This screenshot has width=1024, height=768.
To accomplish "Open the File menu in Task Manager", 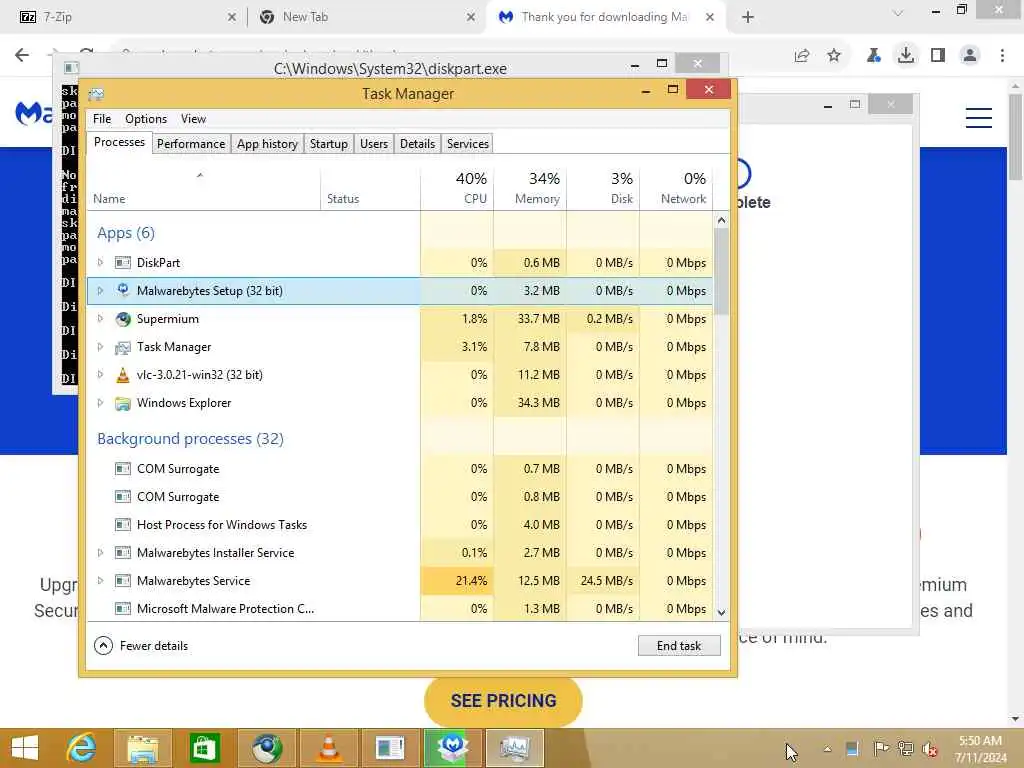I will point(102,119).
